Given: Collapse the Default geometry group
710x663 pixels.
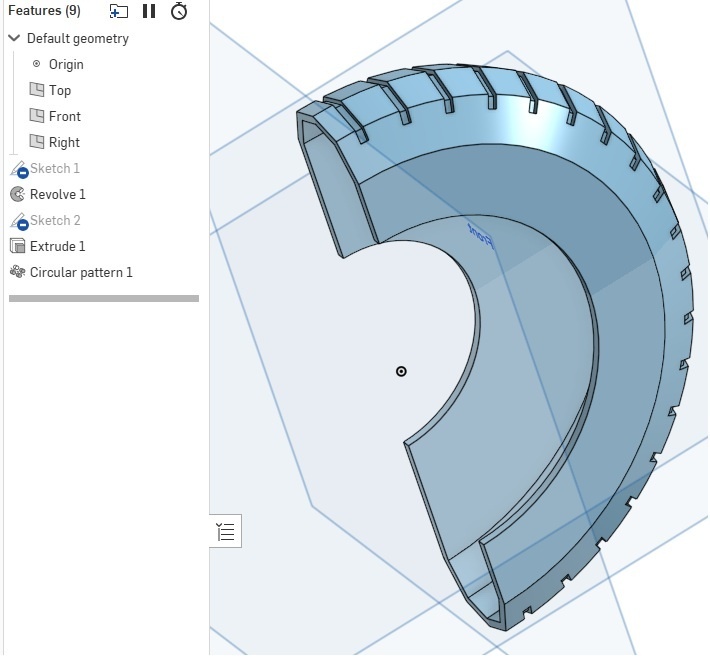Looking at the screenshot, I should point(14,38).
